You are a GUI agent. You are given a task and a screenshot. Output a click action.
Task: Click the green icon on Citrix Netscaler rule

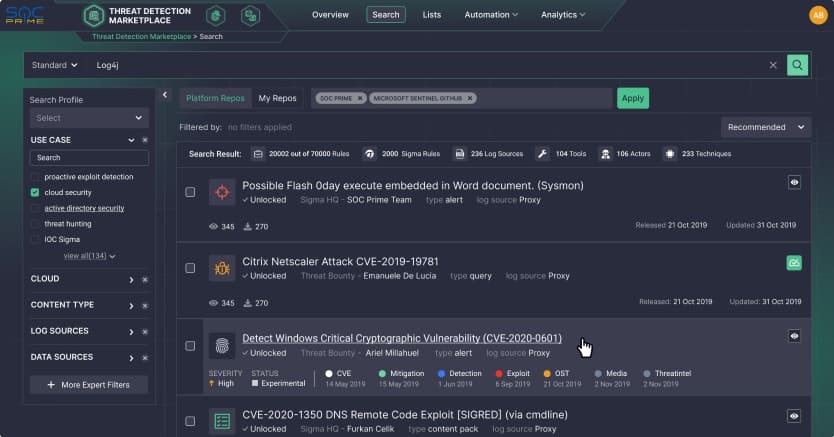point(794,263)
